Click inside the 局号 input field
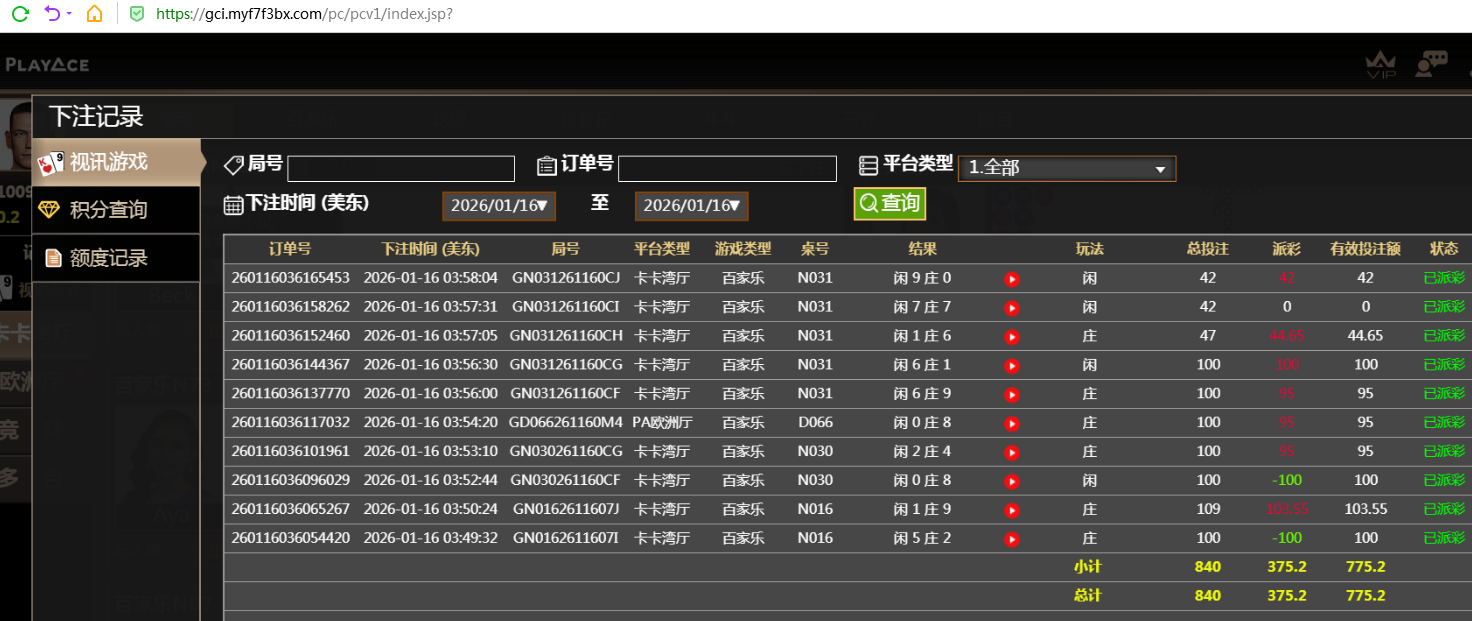Viewport: 1472px width, 621px height. [400, 168]
